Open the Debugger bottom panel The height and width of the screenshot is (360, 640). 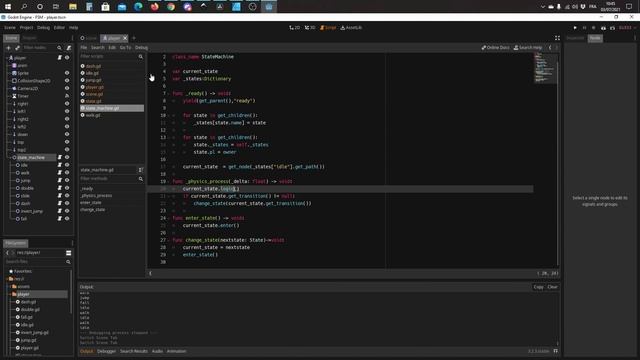[107, 351]
